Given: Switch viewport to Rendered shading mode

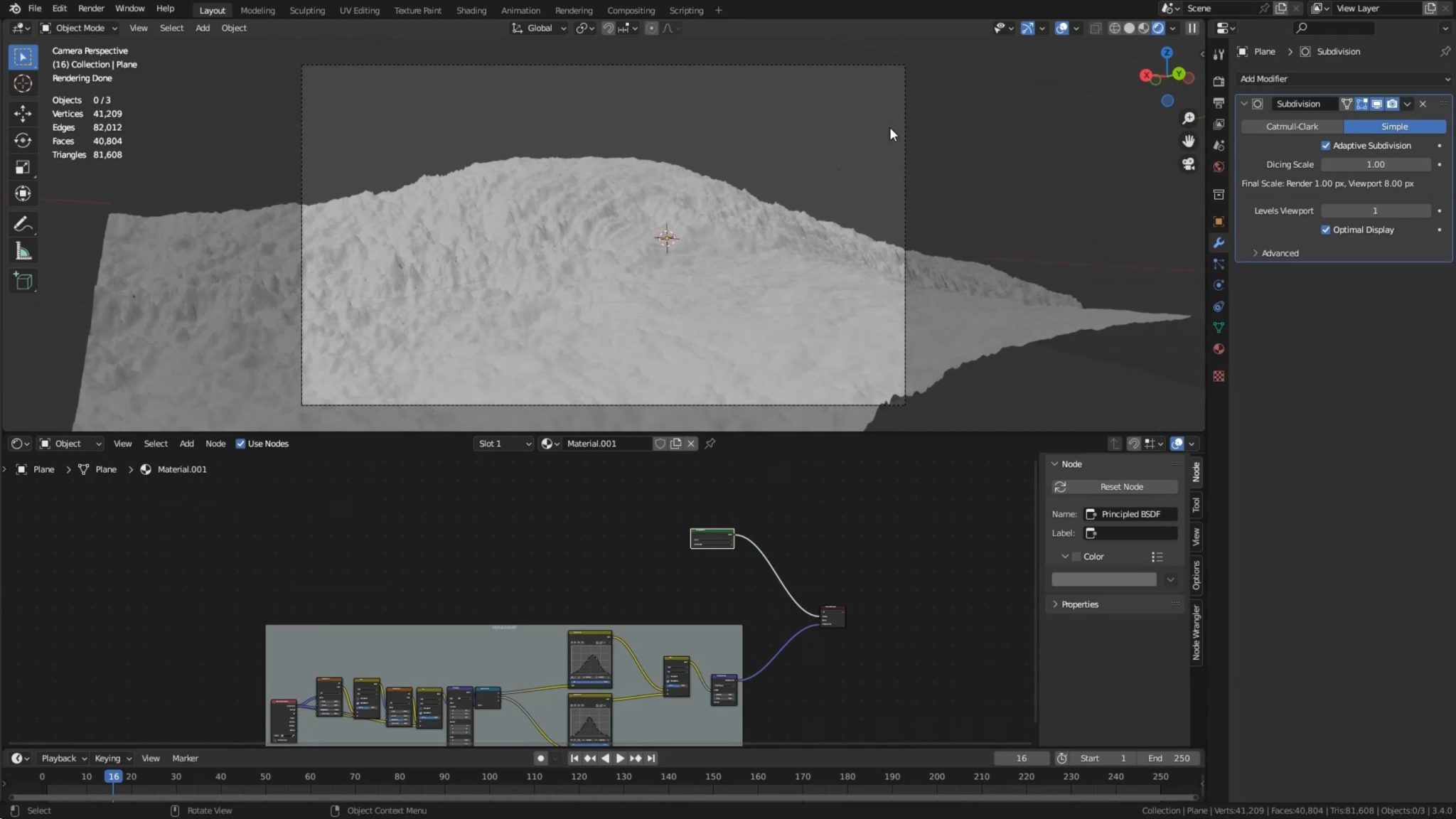Looking at the screenshot, I should pyautogui.click(x=1159, y=28).
